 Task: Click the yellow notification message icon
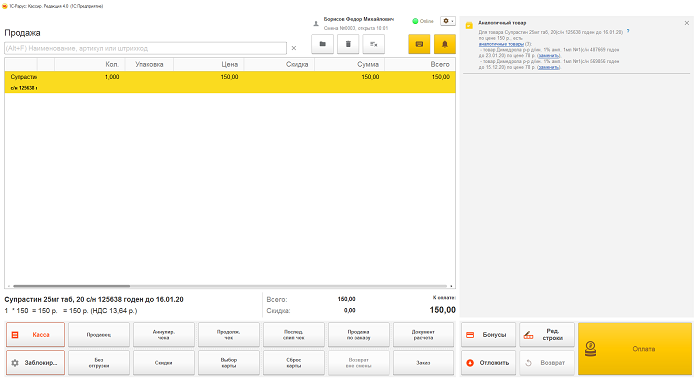469,25
